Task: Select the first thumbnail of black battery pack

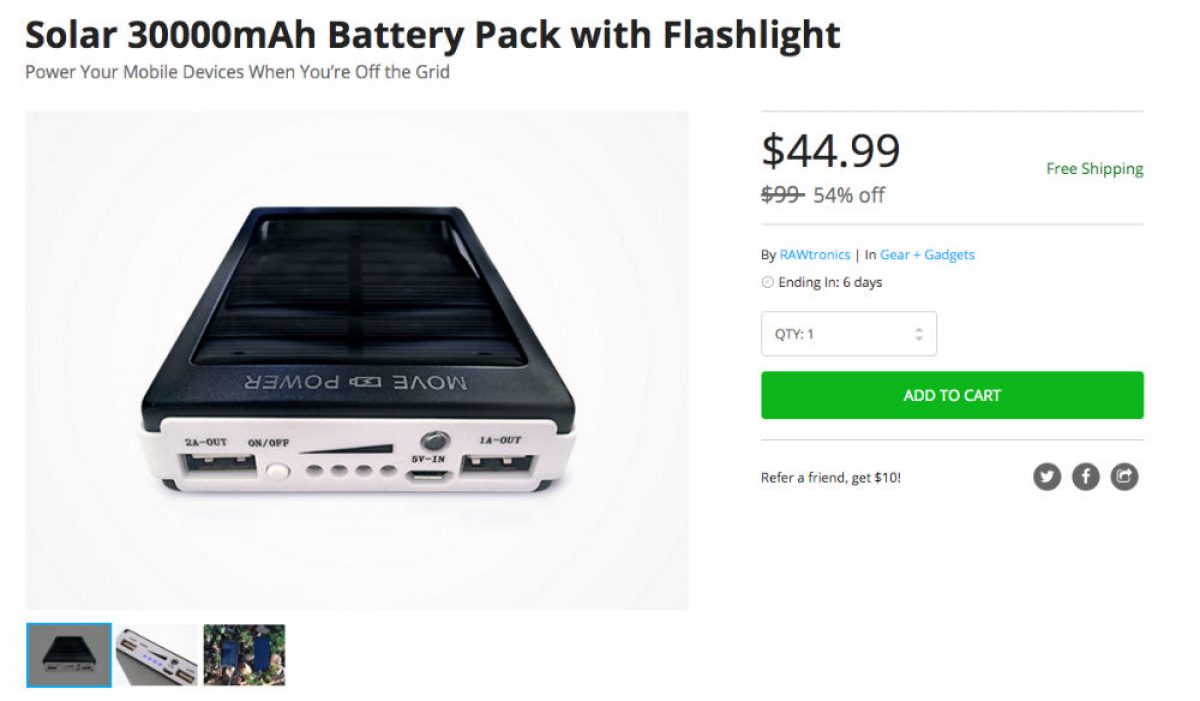Action: click(x=69, y=655)
